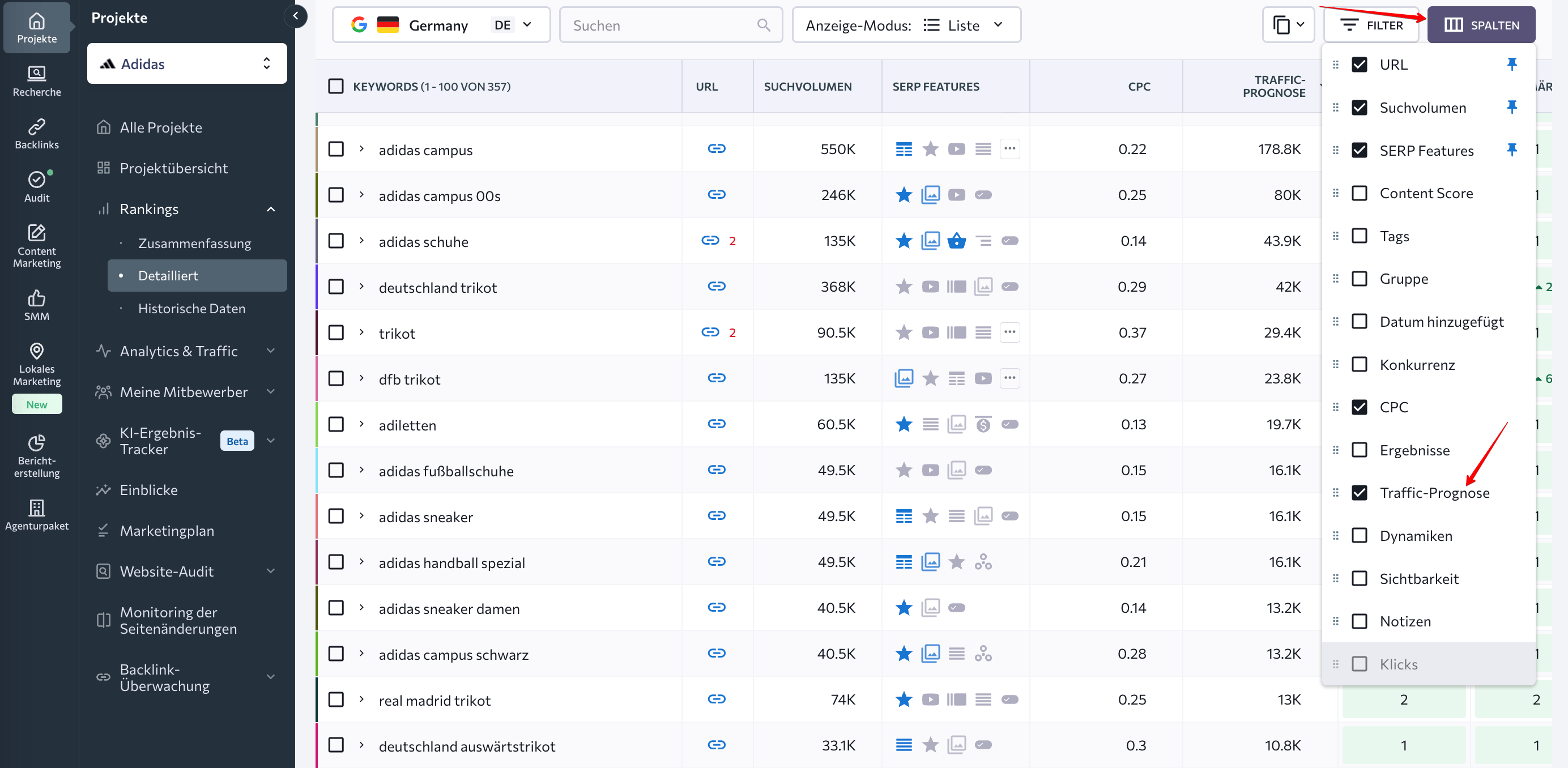1568x768 pixels.
Task: Open the Recherche sidebar section
Action: 36,82
